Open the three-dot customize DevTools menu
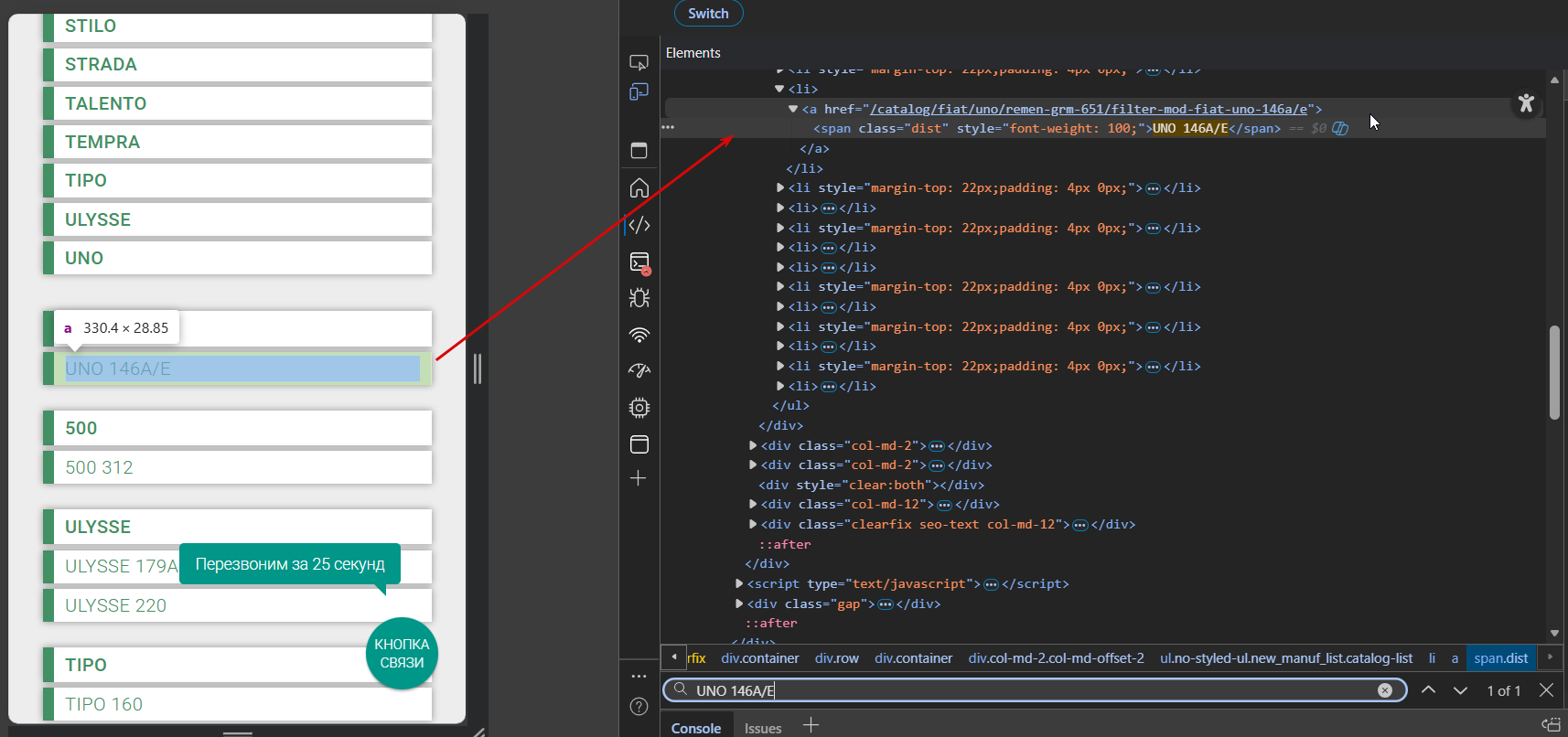Image resolution: width=1568 pixels, height=737 pixels. 639,676
